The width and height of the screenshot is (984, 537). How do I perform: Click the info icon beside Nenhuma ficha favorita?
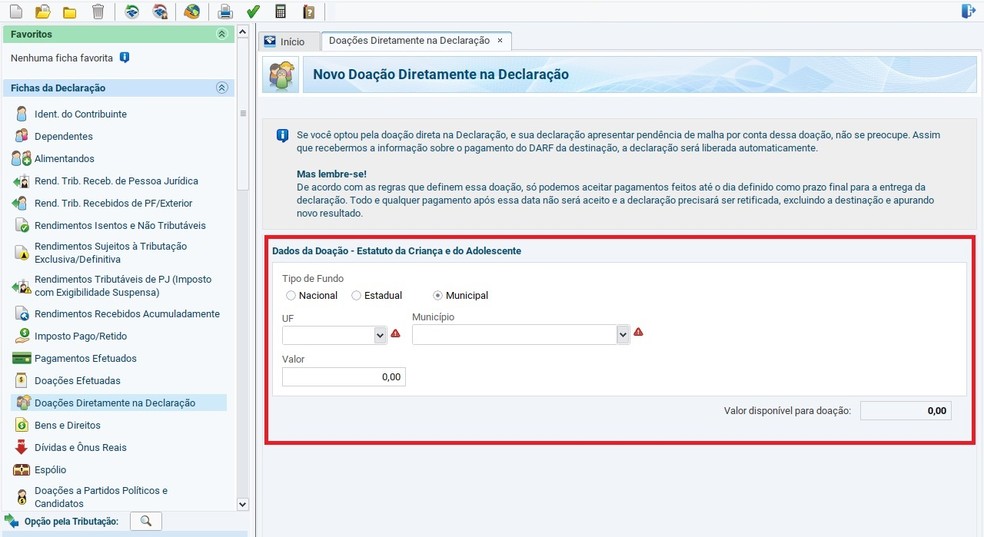(124, 57)
